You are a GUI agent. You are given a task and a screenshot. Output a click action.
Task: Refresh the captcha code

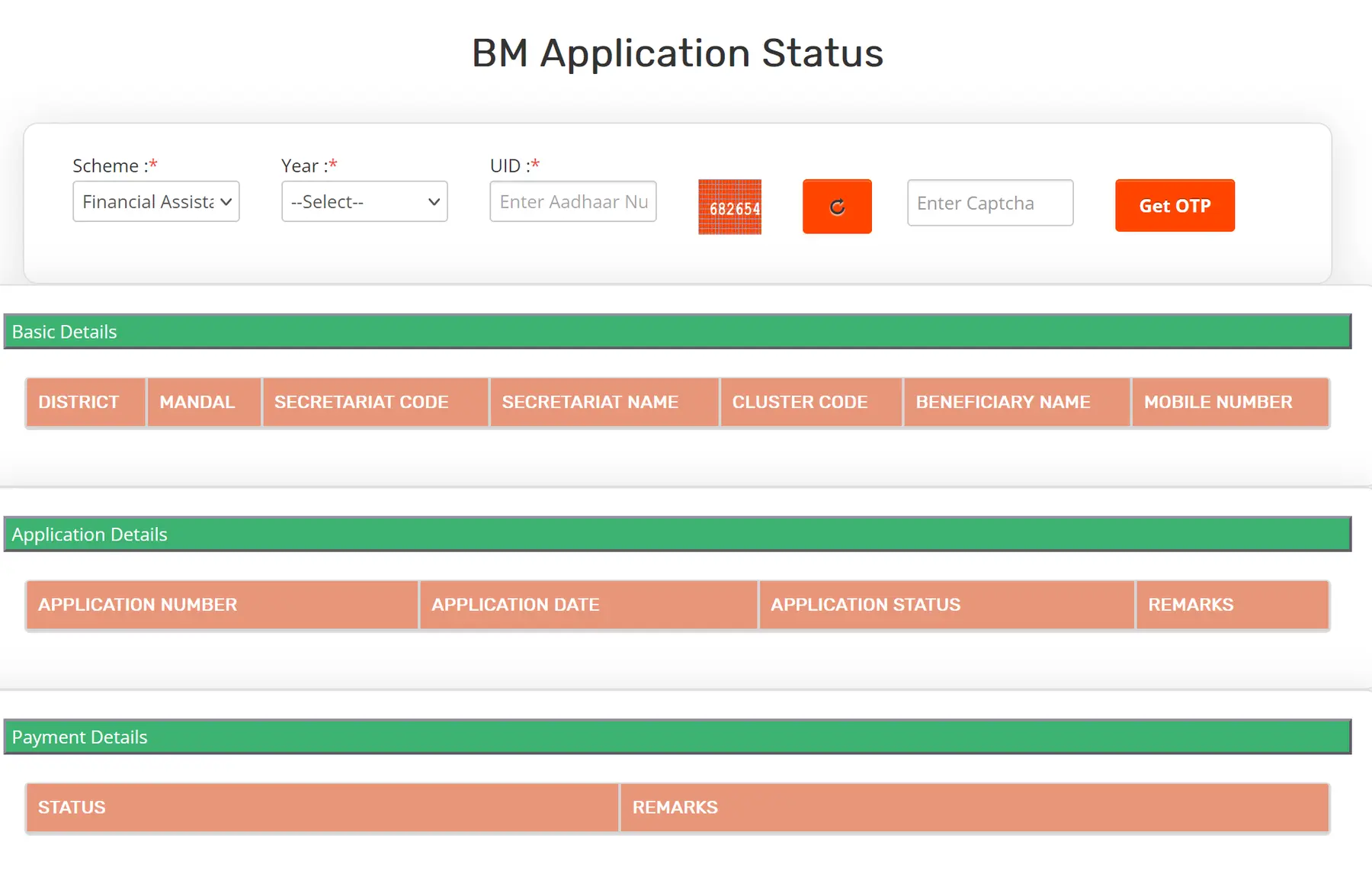(x=836, y=206)
